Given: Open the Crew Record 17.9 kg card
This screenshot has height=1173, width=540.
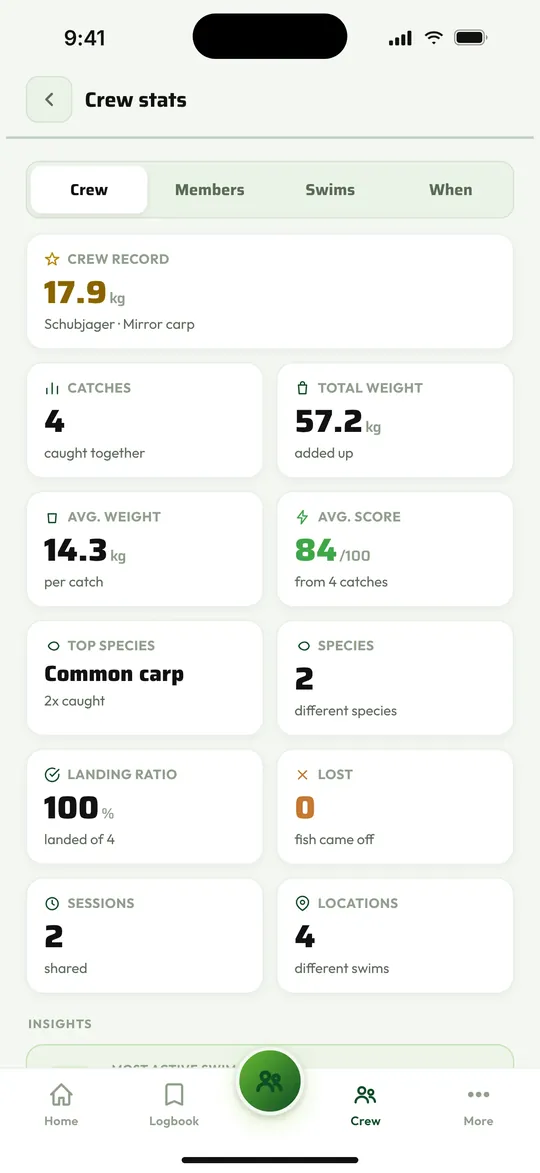Looking at the screenshot, I should pos(270,292).
